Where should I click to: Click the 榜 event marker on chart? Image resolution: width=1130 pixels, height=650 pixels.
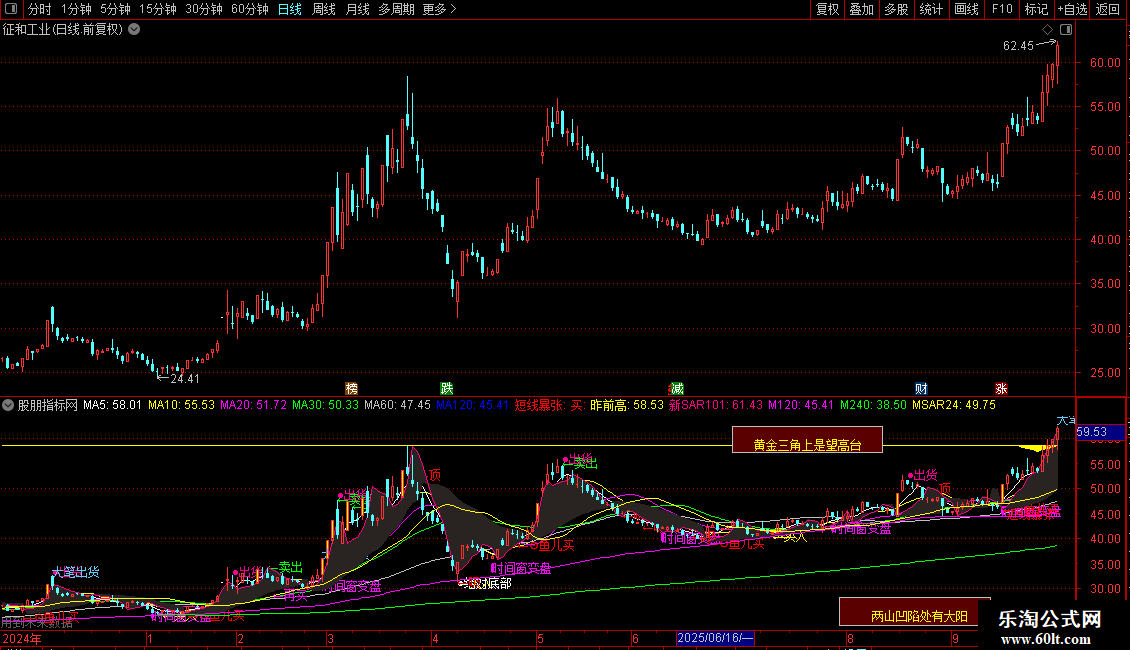click(351, 388)
